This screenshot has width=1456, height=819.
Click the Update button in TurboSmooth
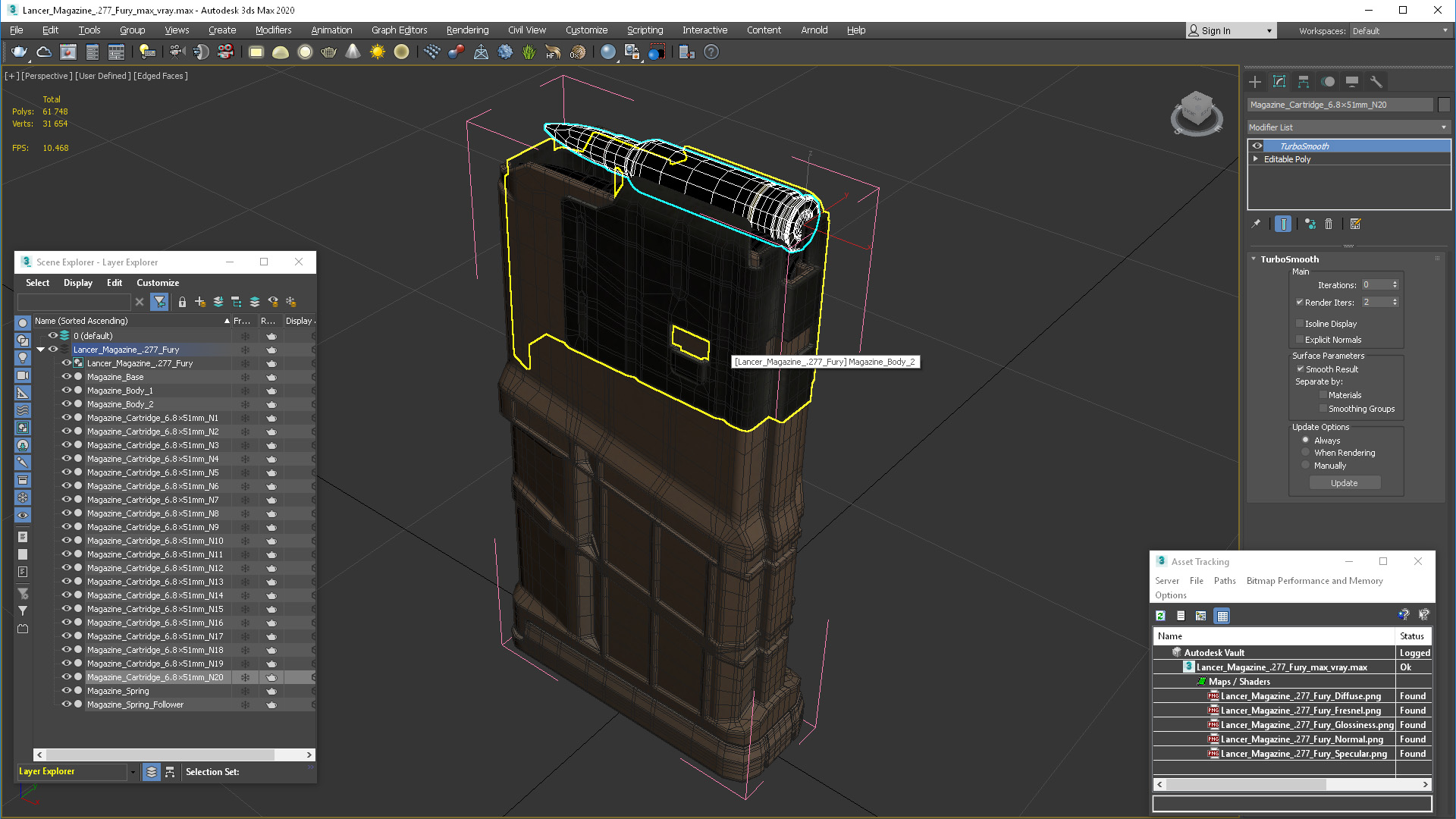click(x=1345, y=483)
